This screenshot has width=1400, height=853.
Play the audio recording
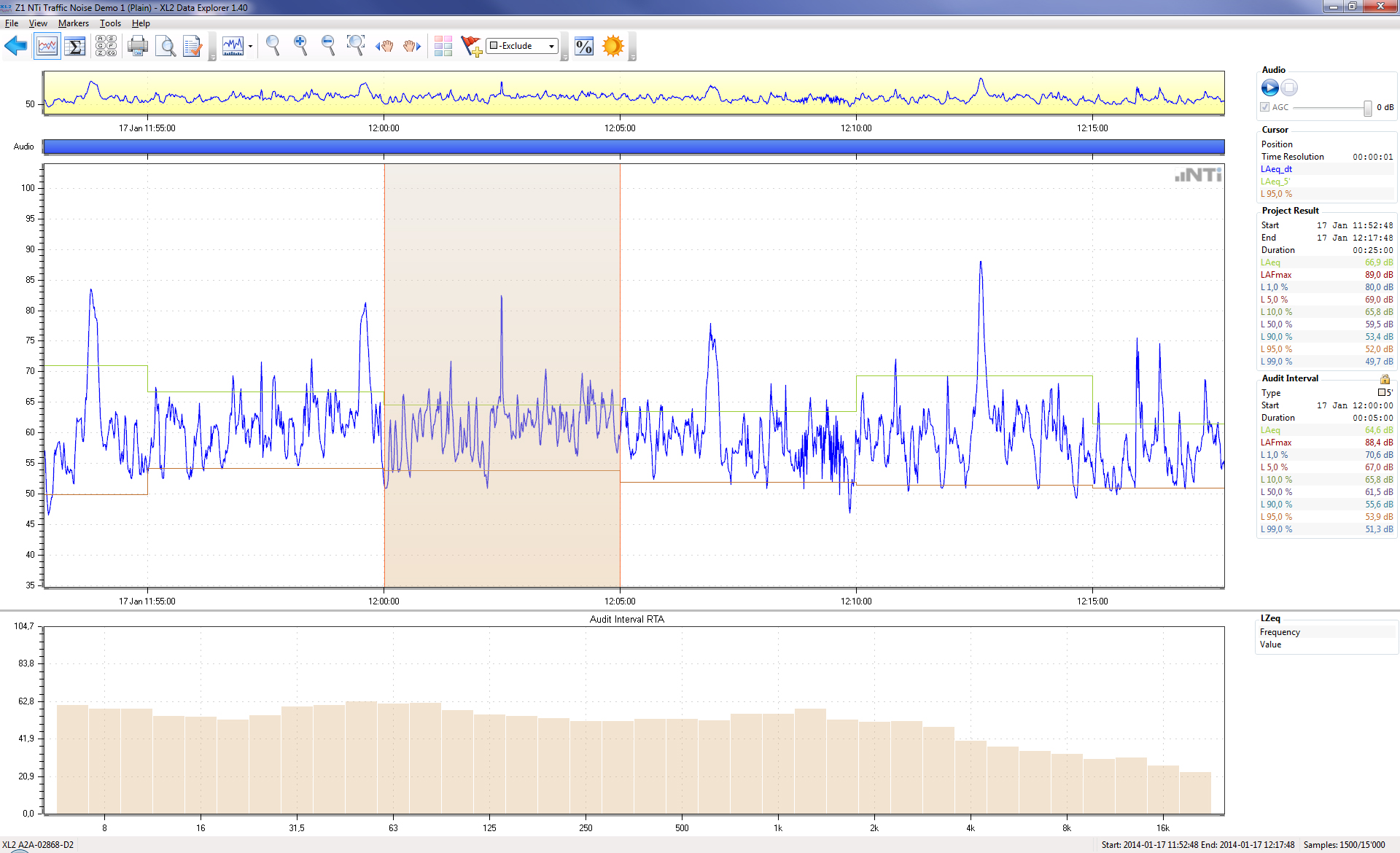point(1269,88)
